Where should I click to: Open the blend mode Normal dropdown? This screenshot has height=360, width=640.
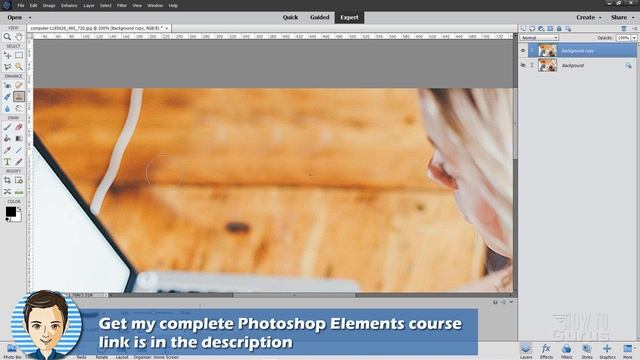click(539, 38)
